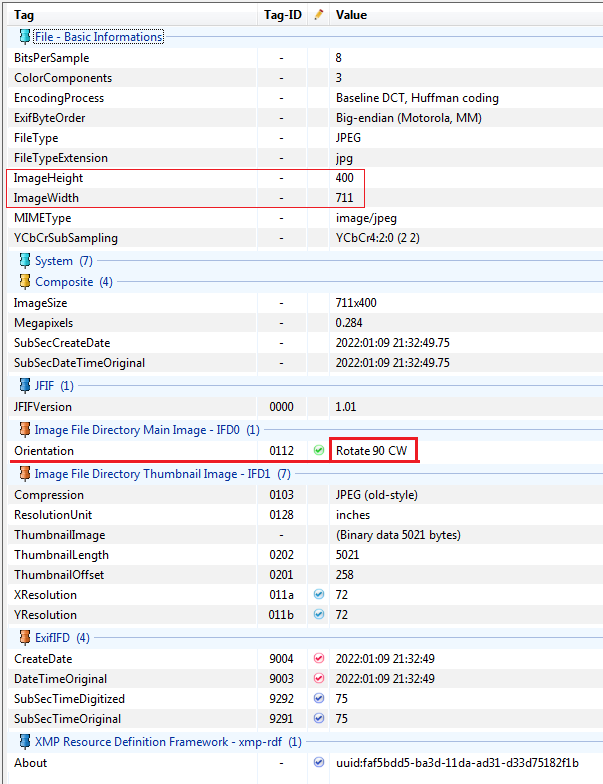Sort by the Tag-ID column header
Screen dimensions: 603x784
coord(282,15)
